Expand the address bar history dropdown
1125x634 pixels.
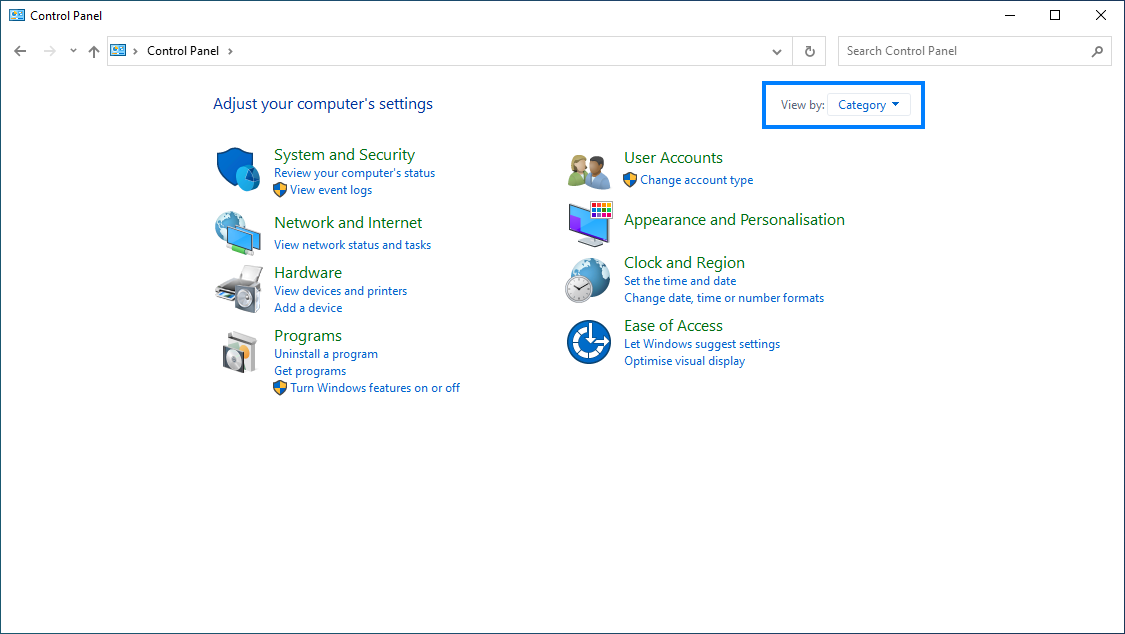click(x=777, y=51)
